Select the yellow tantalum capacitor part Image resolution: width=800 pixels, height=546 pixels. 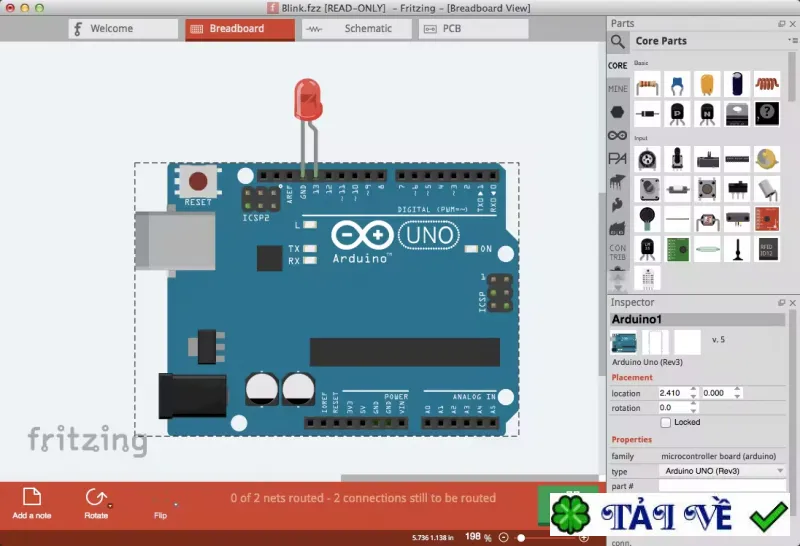click(x=707, y=85)
